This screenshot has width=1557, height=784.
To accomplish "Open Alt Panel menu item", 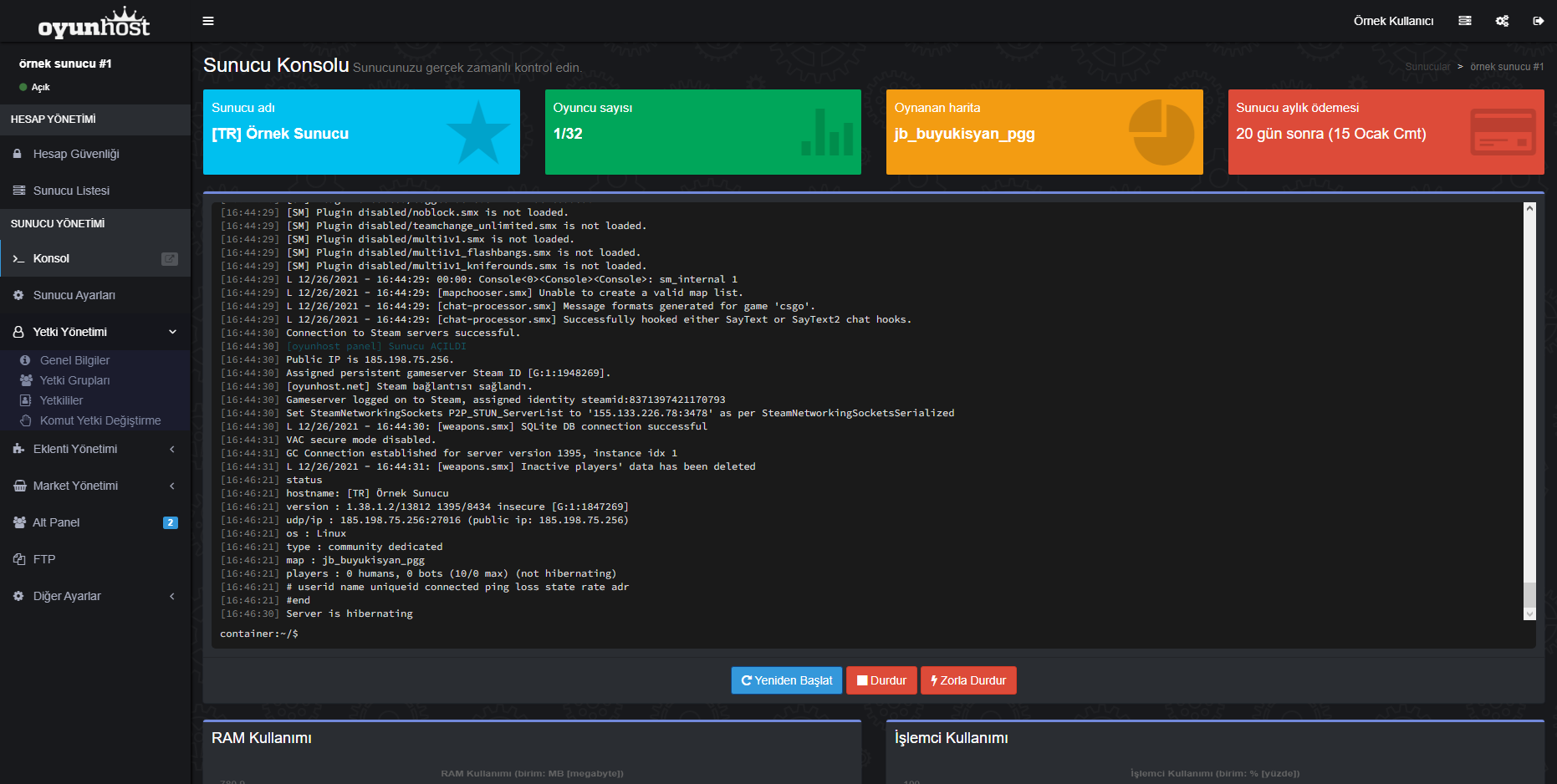I will point(95,522).
